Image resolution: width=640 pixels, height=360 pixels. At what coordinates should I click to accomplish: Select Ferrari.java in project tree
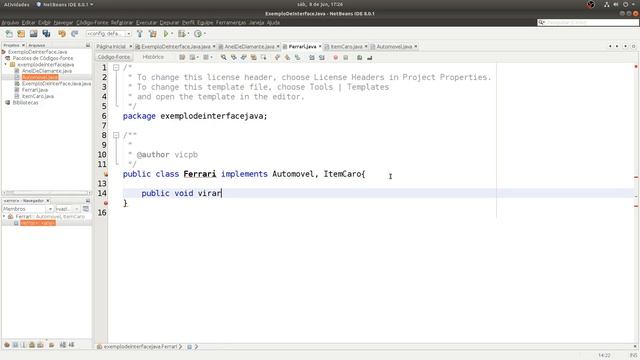(x=35, y=90)
